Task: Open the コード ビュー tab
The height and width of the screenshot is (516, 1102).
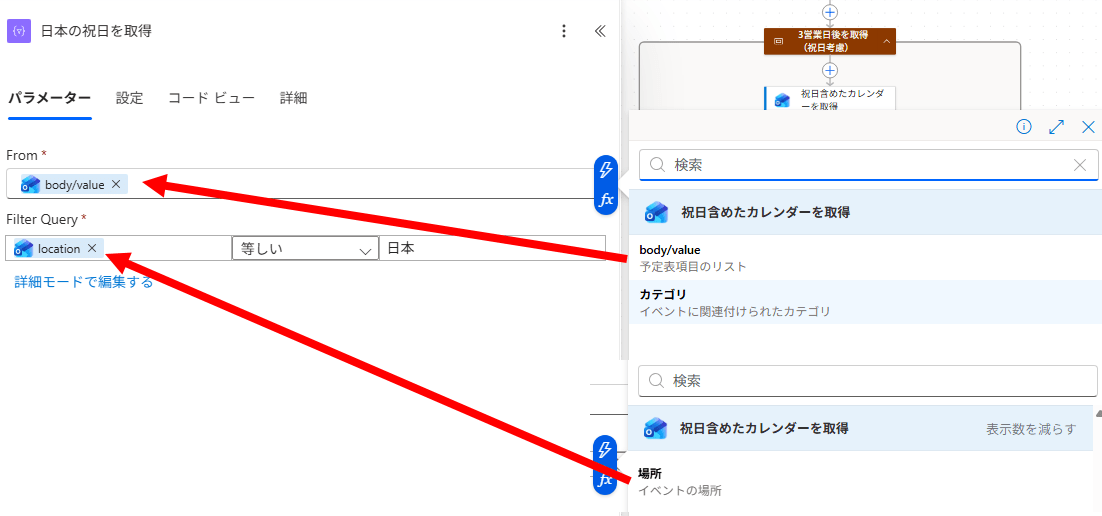Action: [211, 98]
